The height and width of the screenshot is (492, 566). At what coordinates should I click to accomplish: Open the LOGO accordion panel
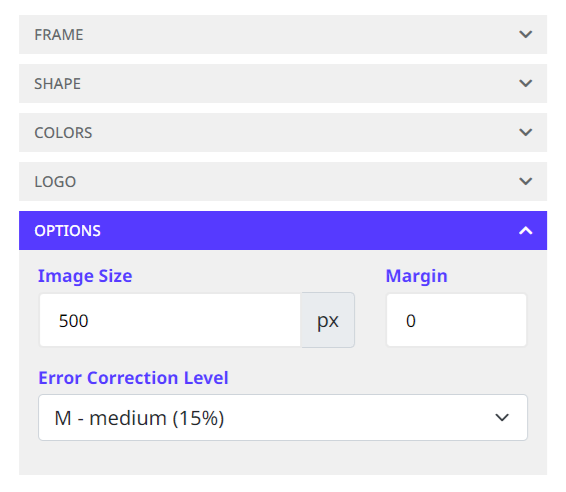[283, 182]
